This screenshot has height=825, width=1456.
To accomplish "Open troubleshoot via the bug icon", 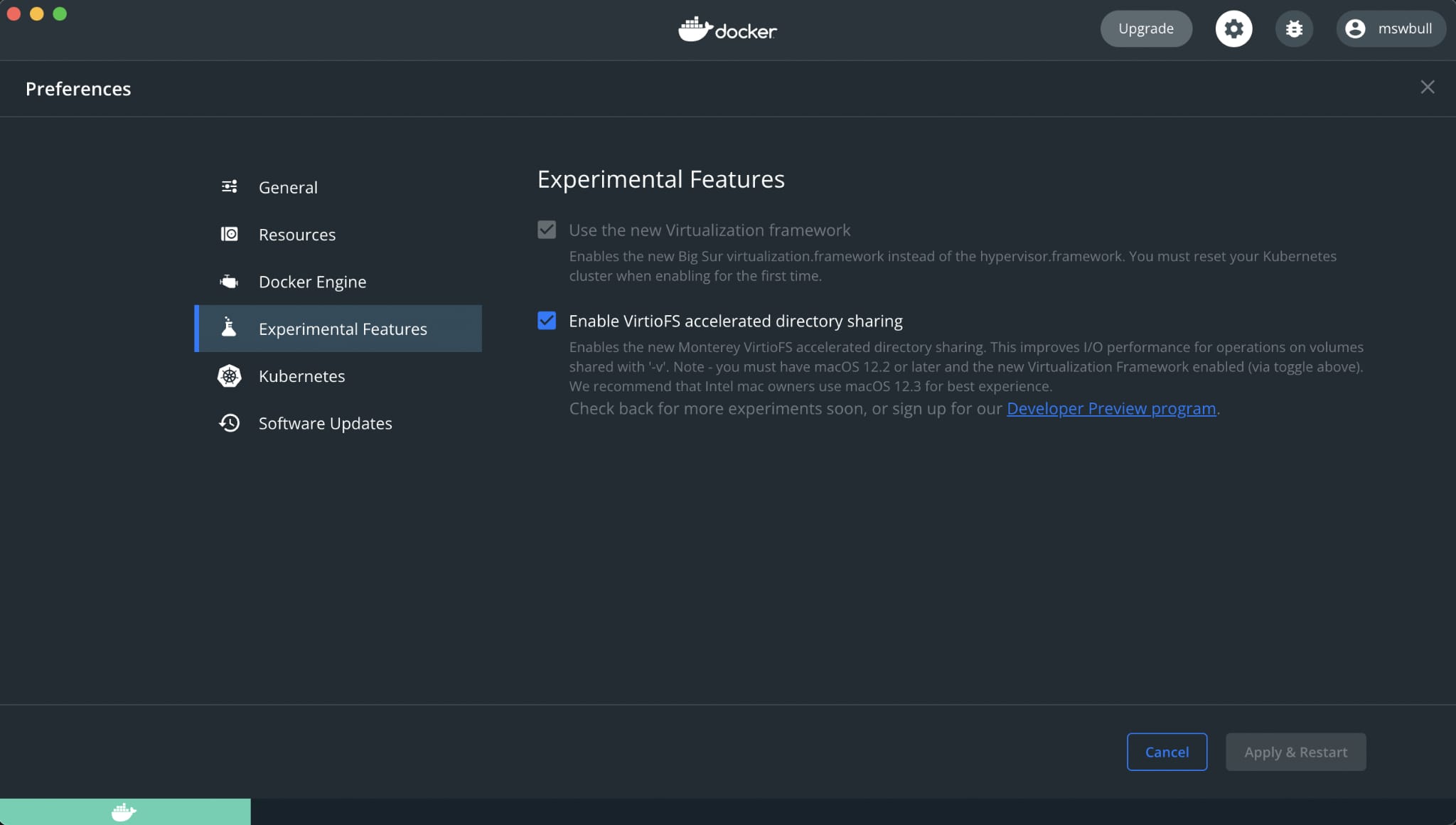I will pos(1294,28).
